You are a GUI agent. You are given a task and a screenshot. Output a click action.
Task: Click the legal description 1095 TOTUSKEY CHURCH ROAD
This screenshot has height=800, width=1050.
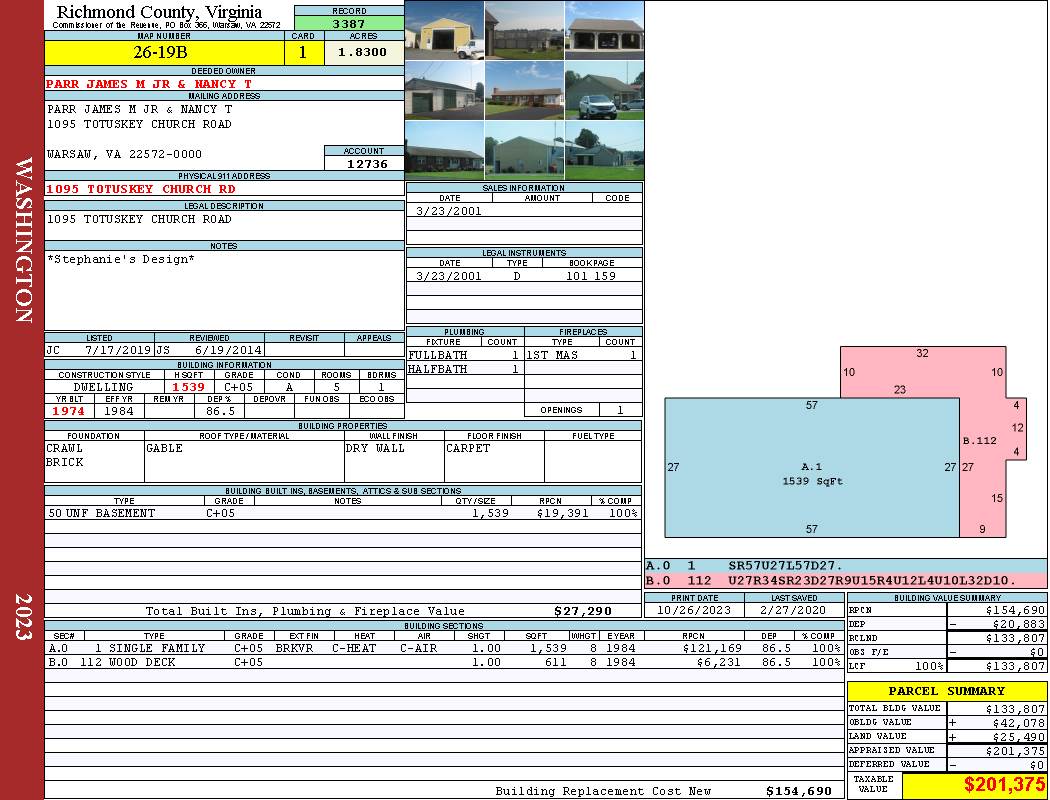tap(139, 219)
